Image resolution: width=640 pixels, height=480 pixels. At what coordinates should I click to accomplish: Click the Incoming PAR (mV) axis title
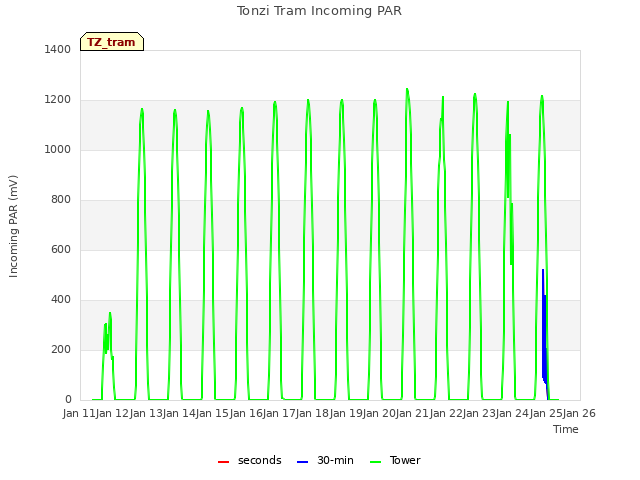click(13, 227)
